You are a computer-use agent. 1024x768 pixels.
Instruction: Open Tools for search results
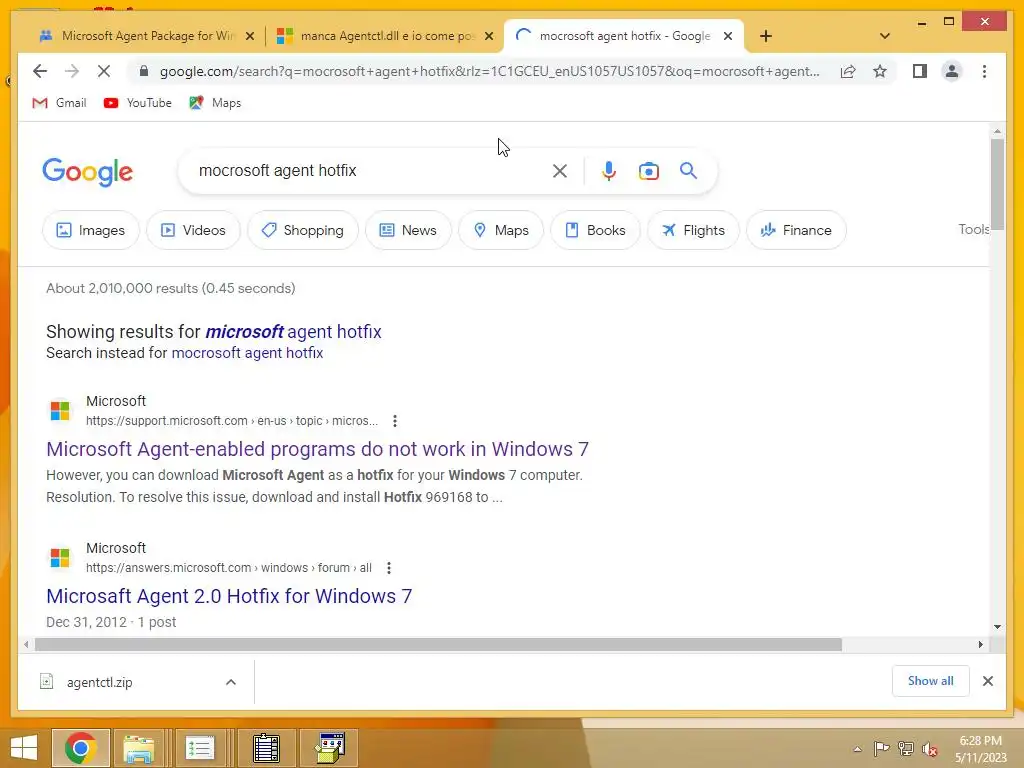(973, 229)
